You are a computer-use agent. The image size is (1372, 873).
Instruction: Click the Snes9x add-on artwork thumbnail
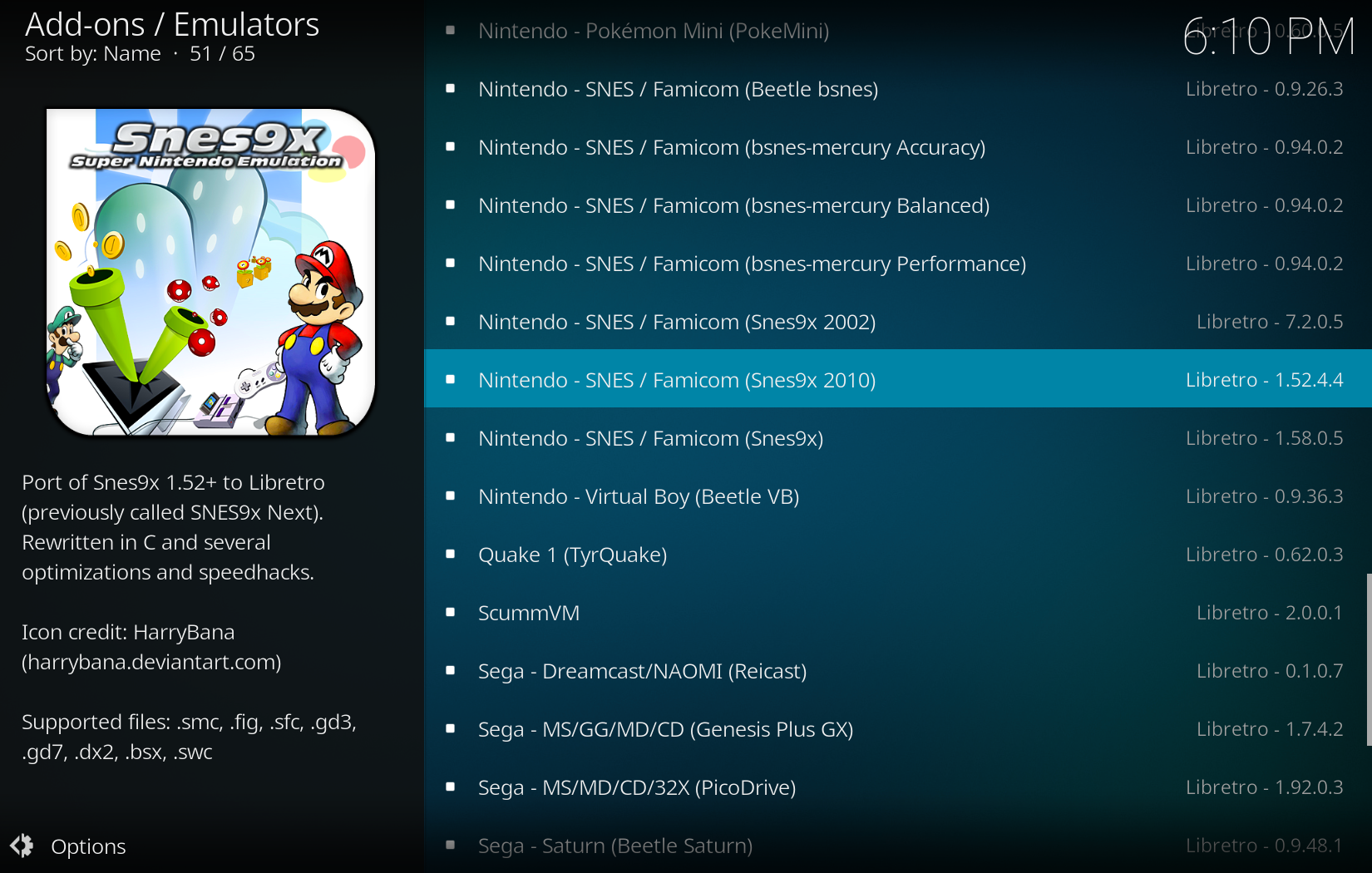point(210,272)
